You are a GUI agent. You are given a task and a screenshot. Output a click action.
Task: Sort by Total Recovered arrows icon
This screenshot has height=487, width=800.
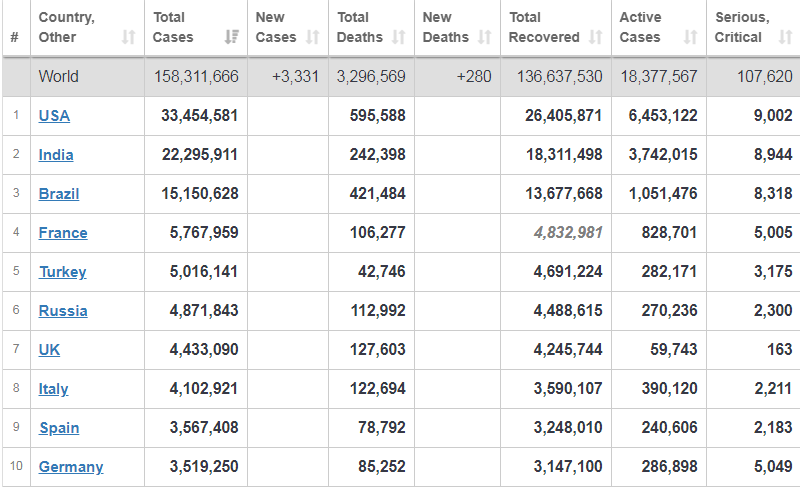[595, 37]
